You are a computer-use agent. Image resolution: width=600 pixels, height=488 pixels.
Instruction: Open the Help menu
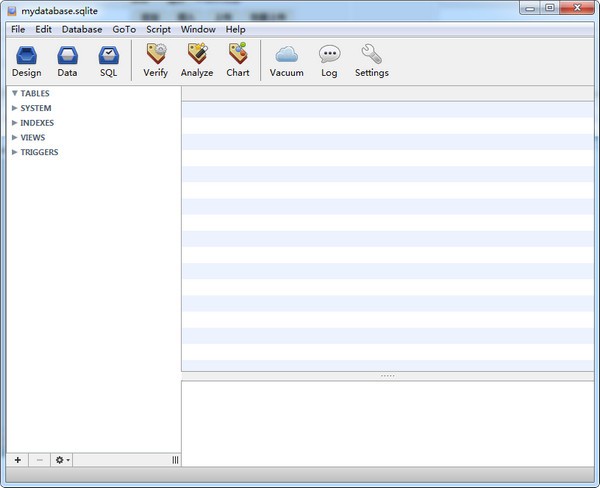pyautogui.click(x=235, y=29)
